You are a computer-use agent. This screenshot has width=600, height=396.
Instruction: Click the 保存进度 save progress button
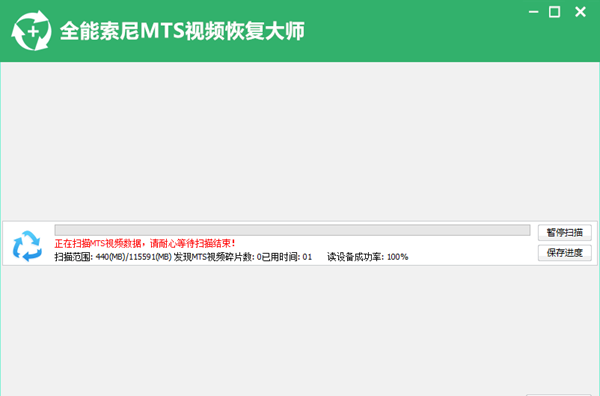[564, 253]
